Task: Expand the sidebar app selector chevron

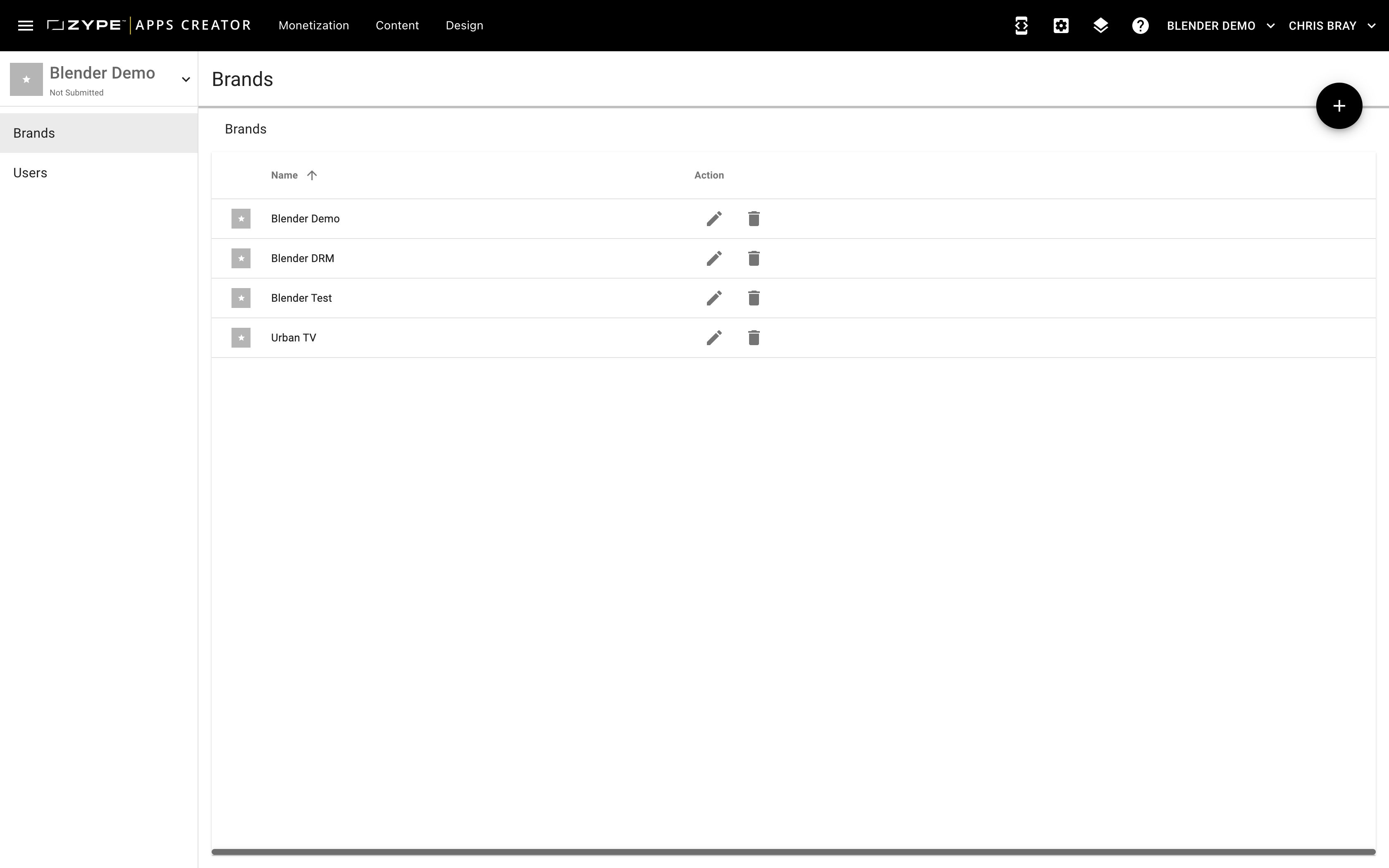Action: [x=185, y=79]
